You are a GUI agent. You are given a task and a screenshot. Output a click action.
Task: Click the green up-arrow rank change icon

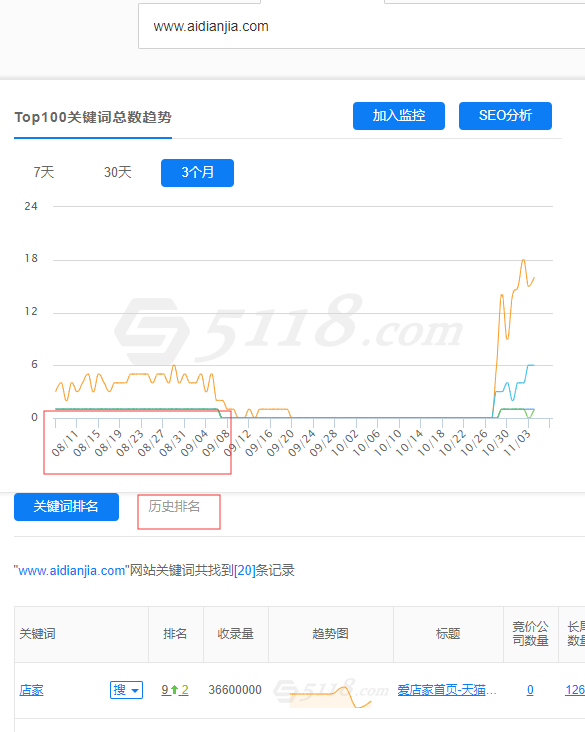(x=175, y=690)
